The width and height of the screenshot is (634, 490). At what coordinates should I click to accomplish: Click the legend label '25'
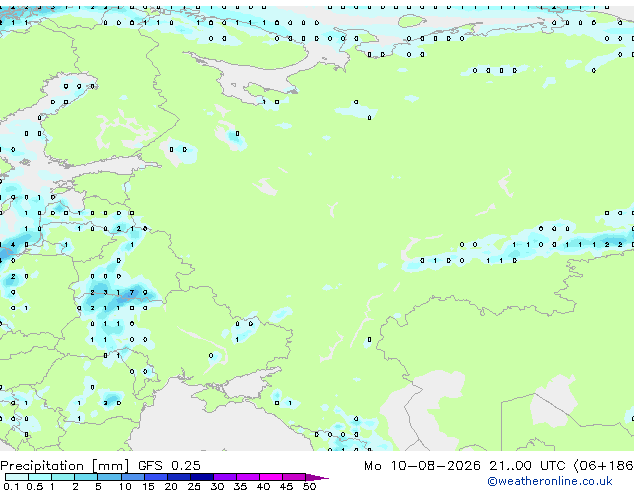[194, 486]
